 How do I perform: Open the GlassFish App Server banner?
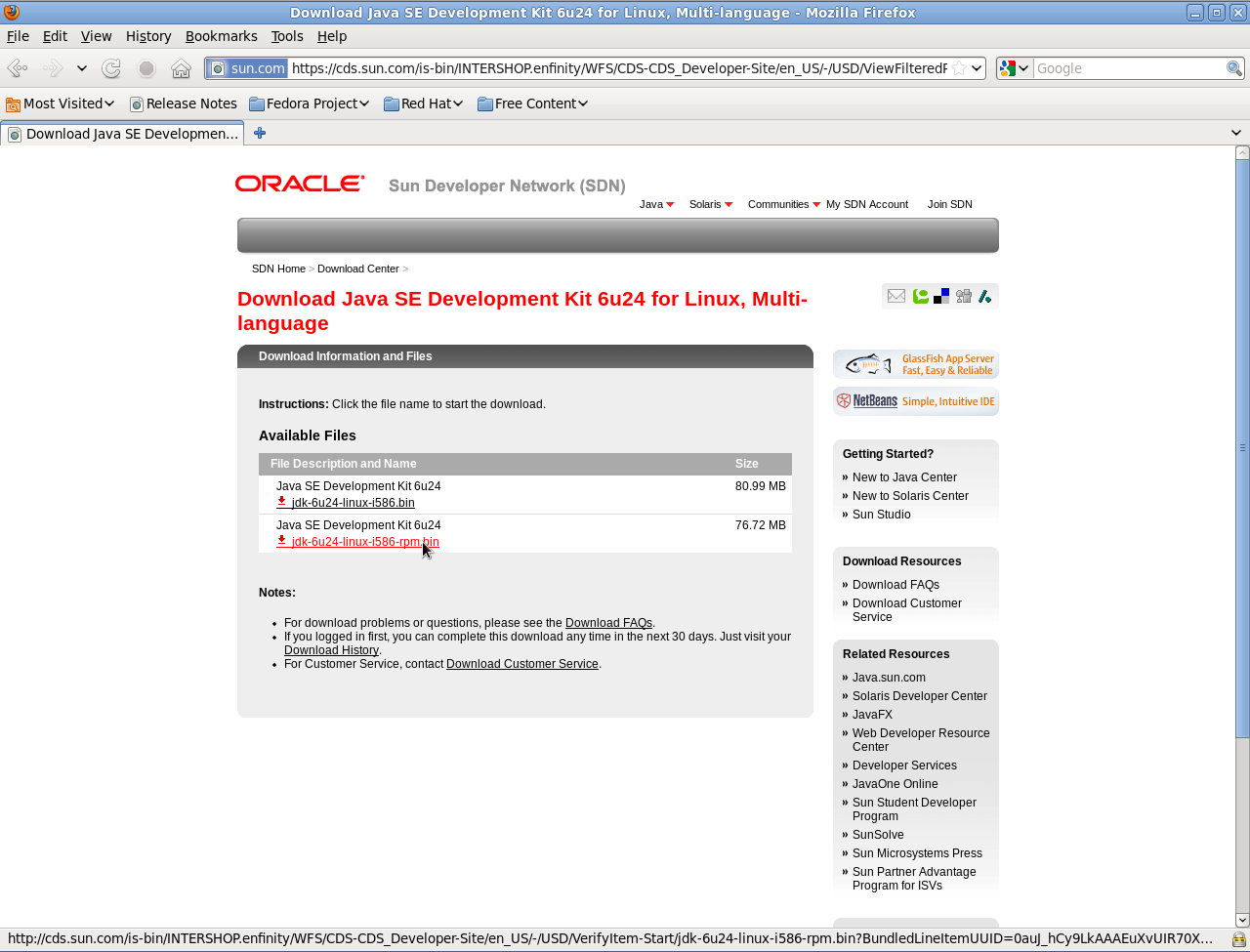click(916, 364)
